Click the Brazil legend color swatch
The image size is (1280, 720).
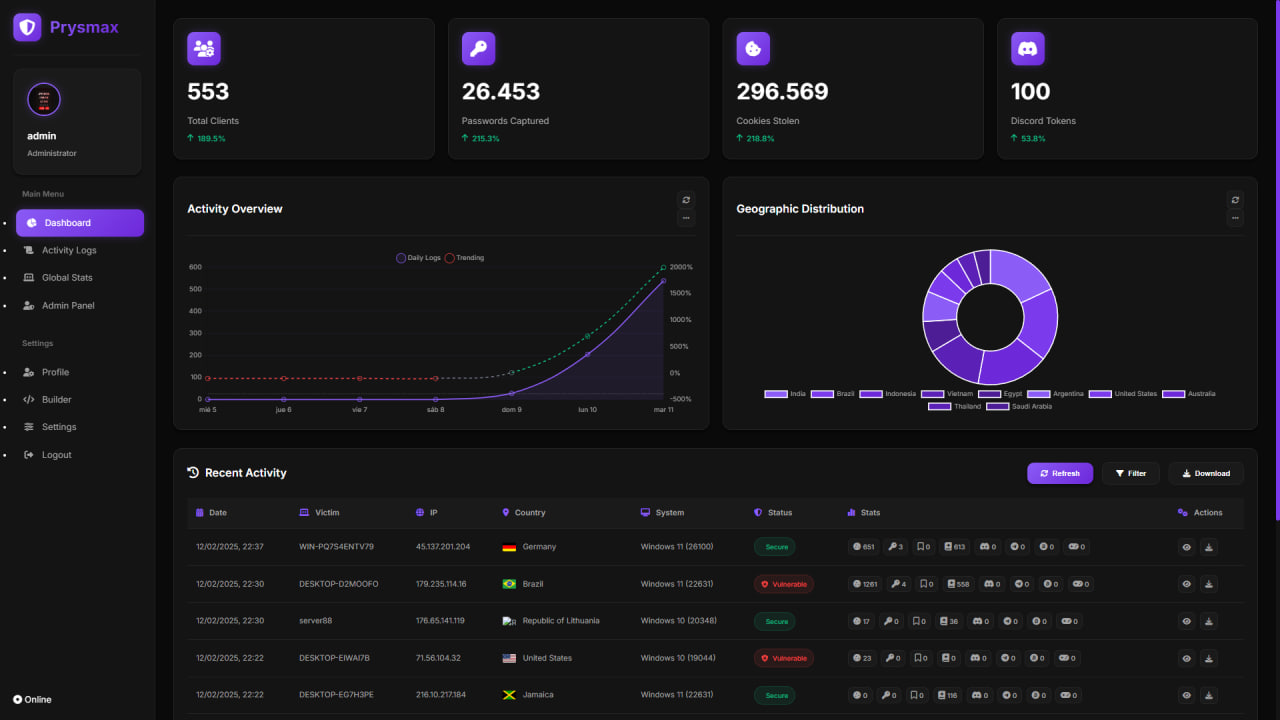pos(822,394)
